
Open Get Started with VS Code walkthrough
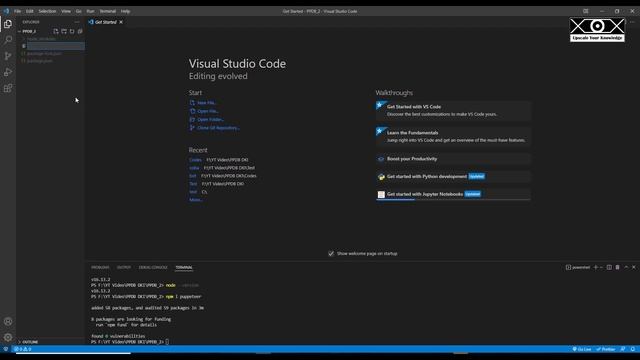click(453, 111)
